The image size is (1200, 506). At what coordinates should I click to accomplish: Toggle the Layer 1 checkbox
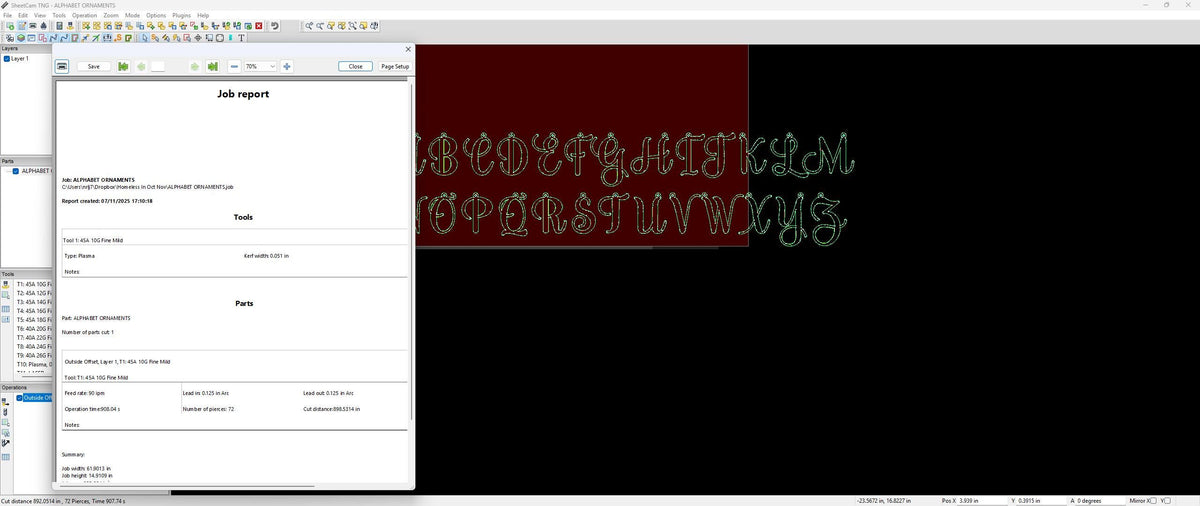coord(7,59)
